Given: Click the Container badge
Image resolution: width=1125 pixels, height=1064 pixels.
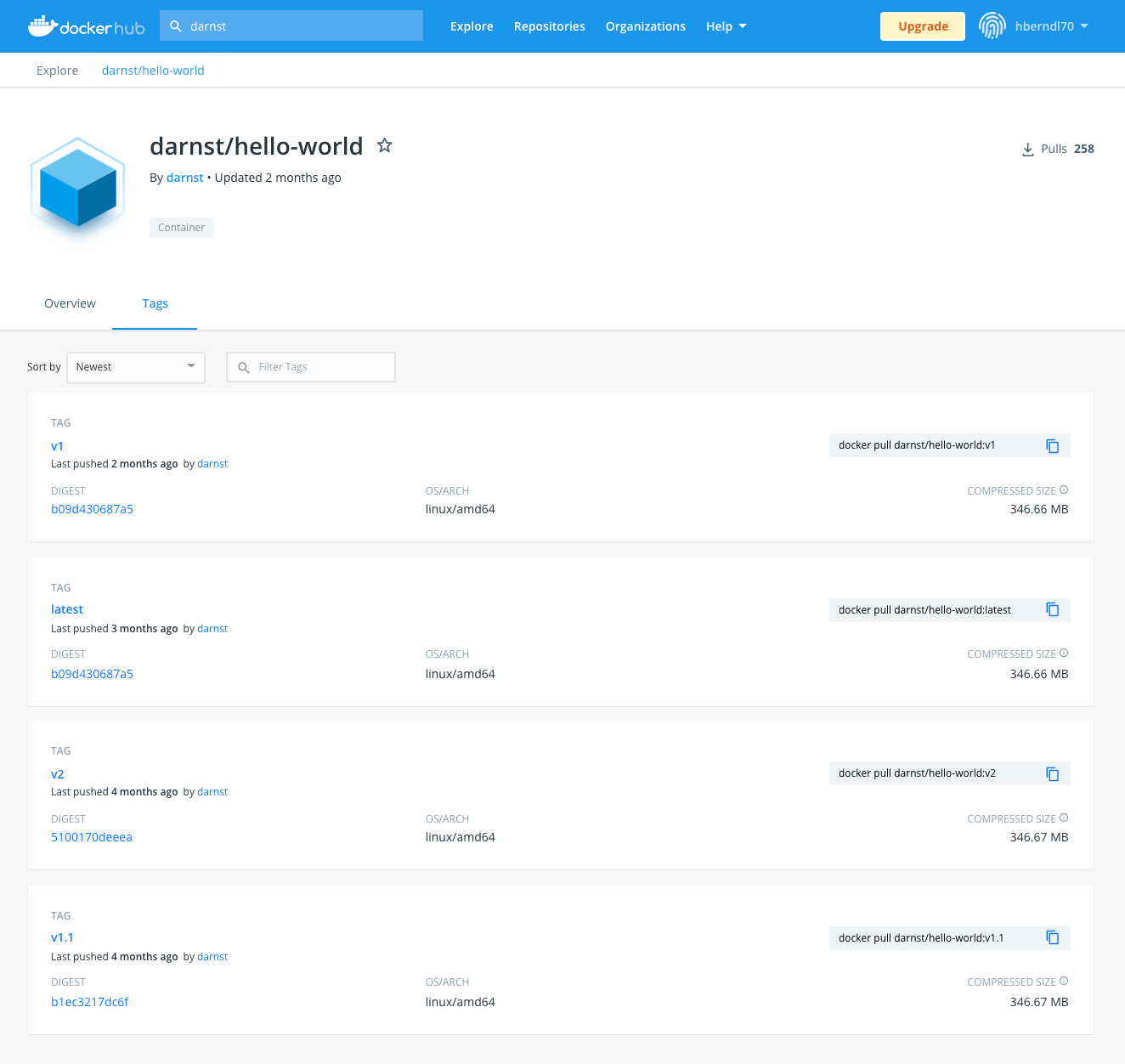Looking at the screenshot, I should 181,227.
